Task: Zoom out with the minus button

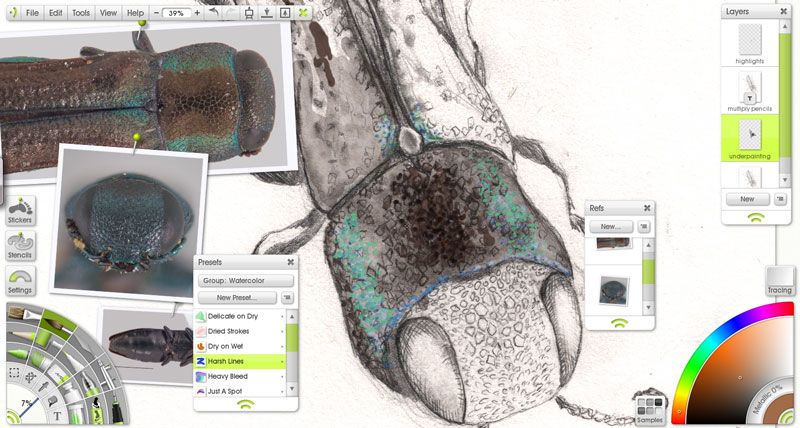Action: (x=156, y=13)
